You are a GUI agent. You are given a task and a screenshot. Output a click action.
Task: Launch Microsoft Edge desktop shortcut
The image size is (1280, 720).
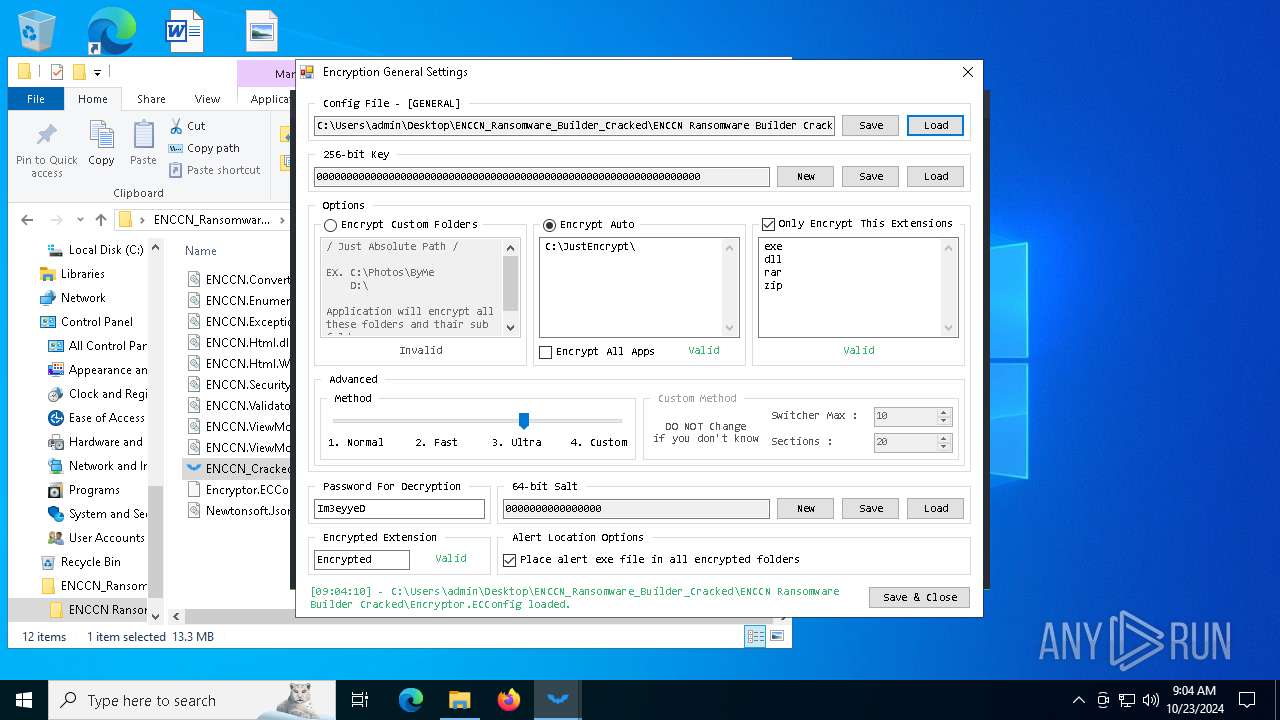tap(111, 30)
